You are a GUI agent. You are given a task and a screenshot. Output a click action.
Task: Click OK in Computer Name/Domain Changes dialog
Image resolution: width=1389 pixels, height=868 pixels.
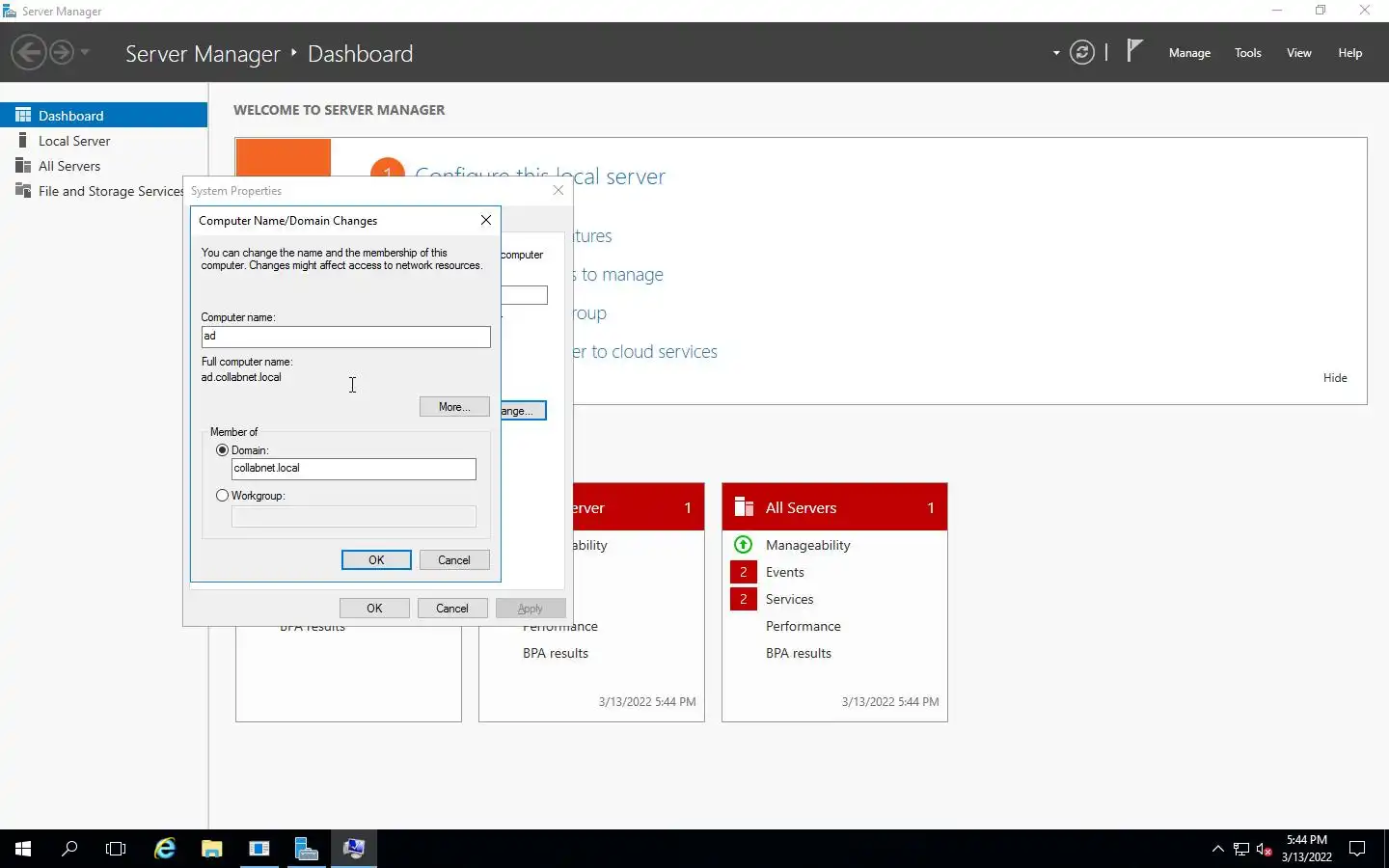(376, 560)
